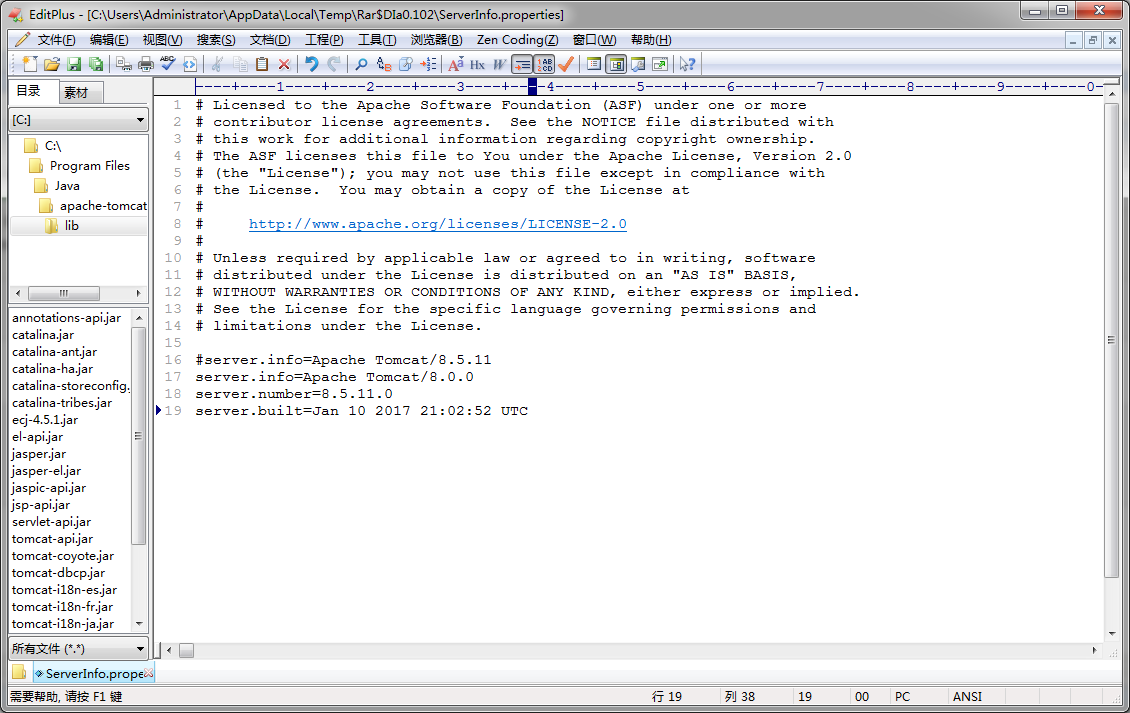Click the Cut scissors icon
Viewport: 1130px width, 713px height.
click(x=217, y=64)
